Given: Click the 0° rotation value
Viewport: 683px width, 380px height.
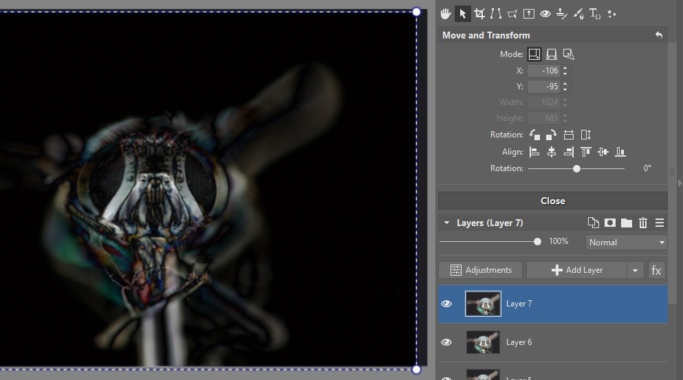Looking at the screenshot, I should tap(647, 168).
